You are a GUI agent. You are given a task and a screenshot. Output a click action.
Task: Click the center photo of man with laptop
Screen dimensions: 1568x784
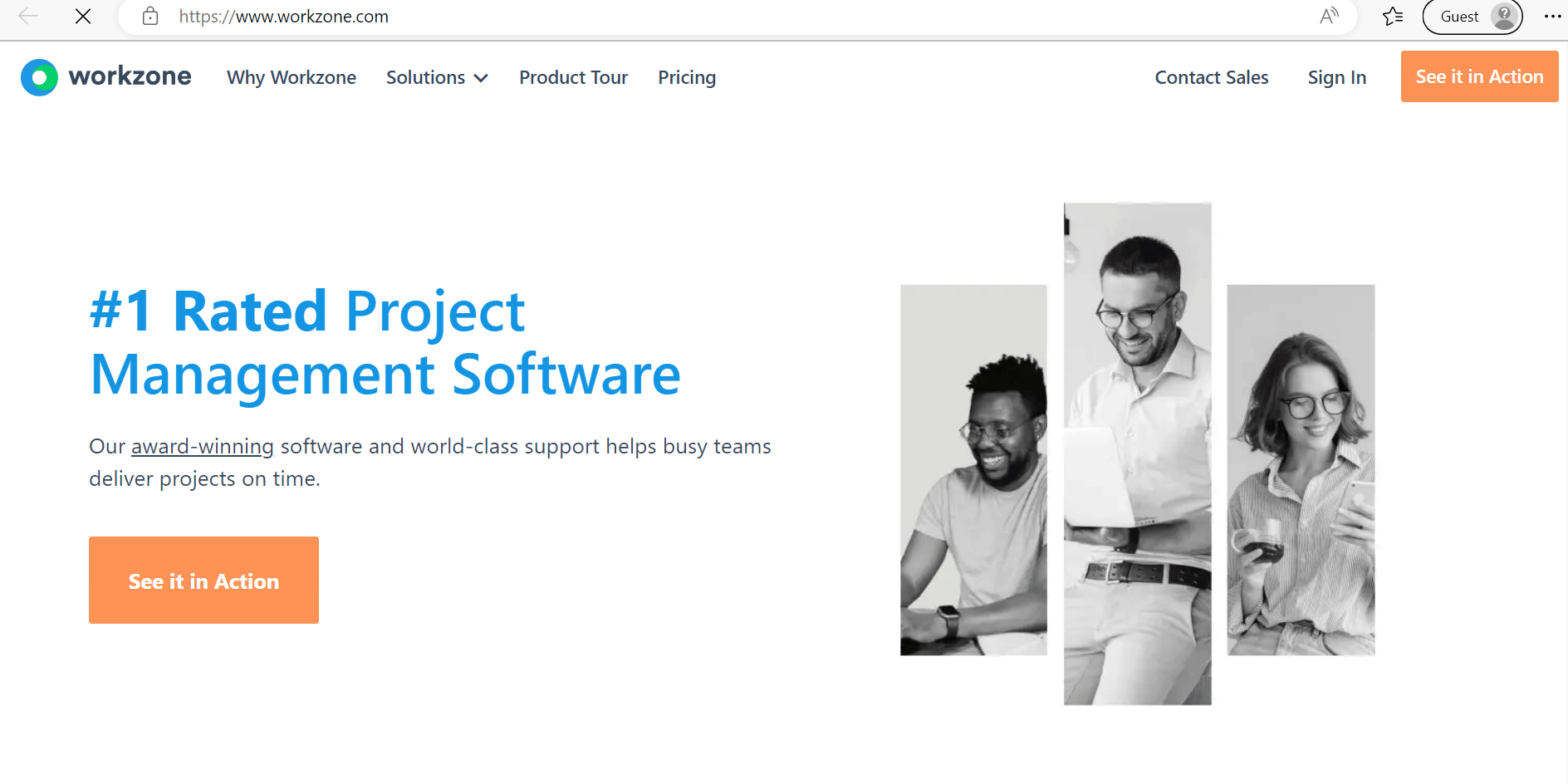click(1137, 453)
